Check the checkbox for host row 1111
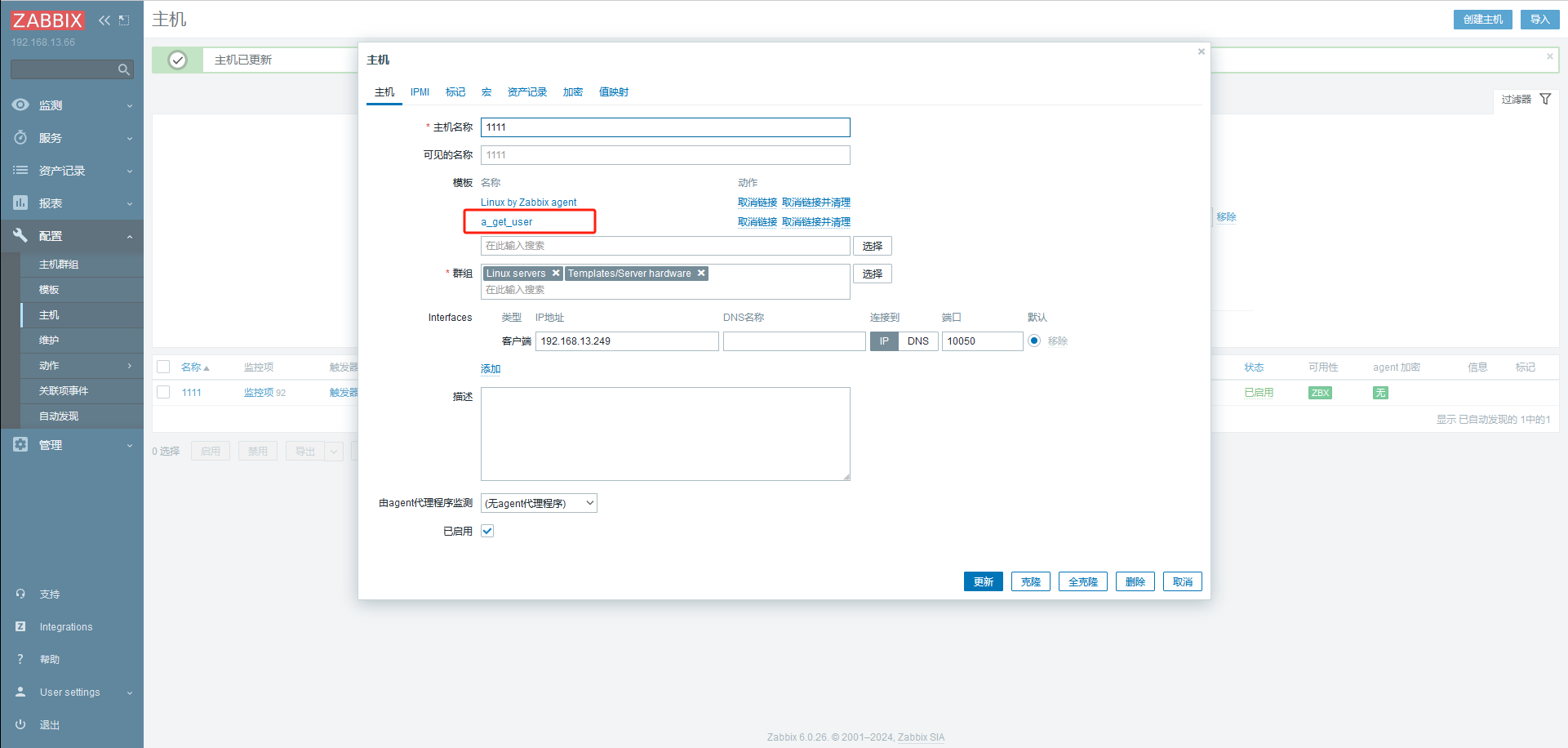This screenshot has height=748, width=1568. tap(163, 393)
